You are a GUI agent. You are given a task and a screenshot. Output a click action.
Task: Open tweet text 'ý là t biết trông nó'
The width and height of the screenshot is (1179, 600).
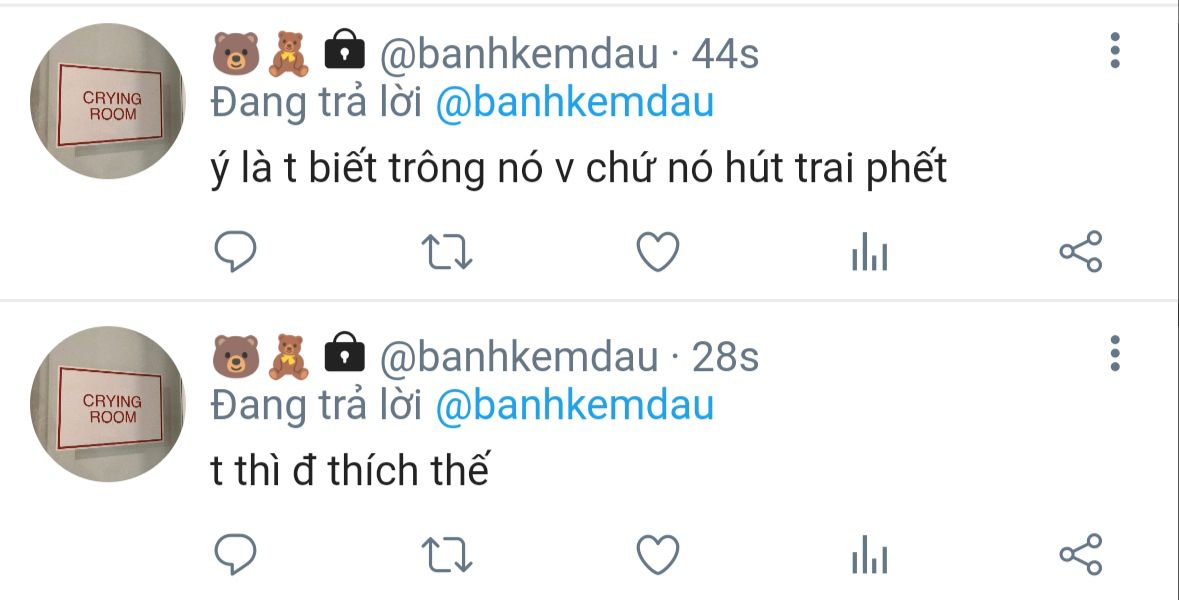click(x=376, y=170)
